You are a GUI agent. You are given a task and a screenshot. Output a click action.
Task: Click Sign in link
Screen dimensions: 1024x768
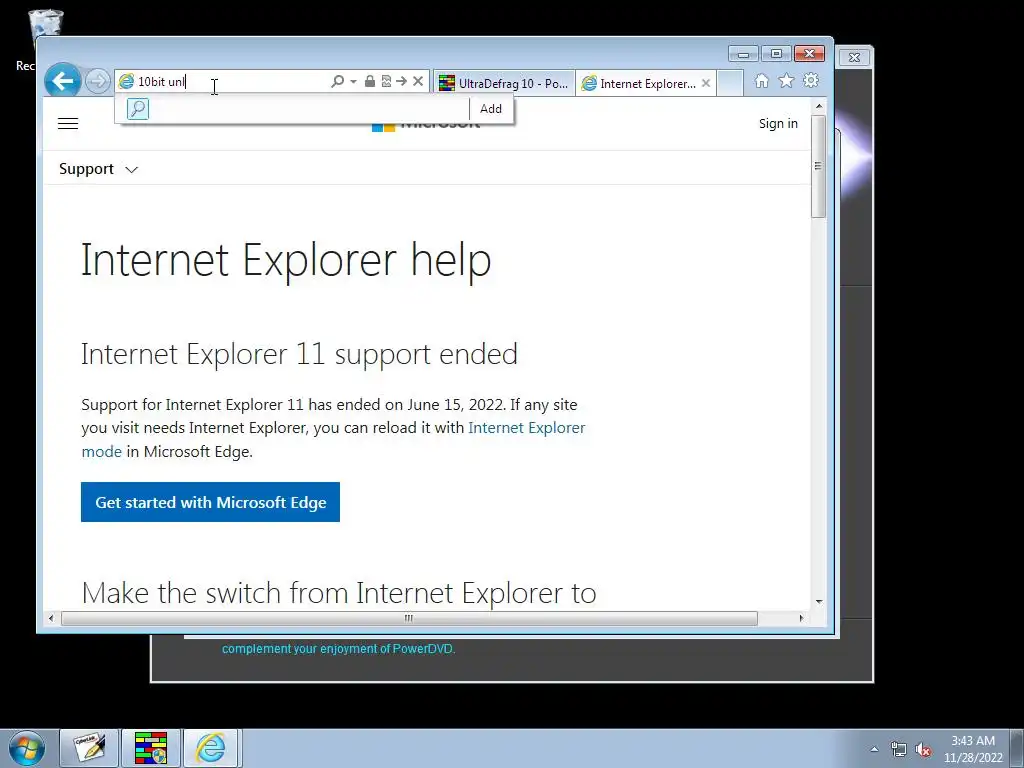[x=778, y=123]
